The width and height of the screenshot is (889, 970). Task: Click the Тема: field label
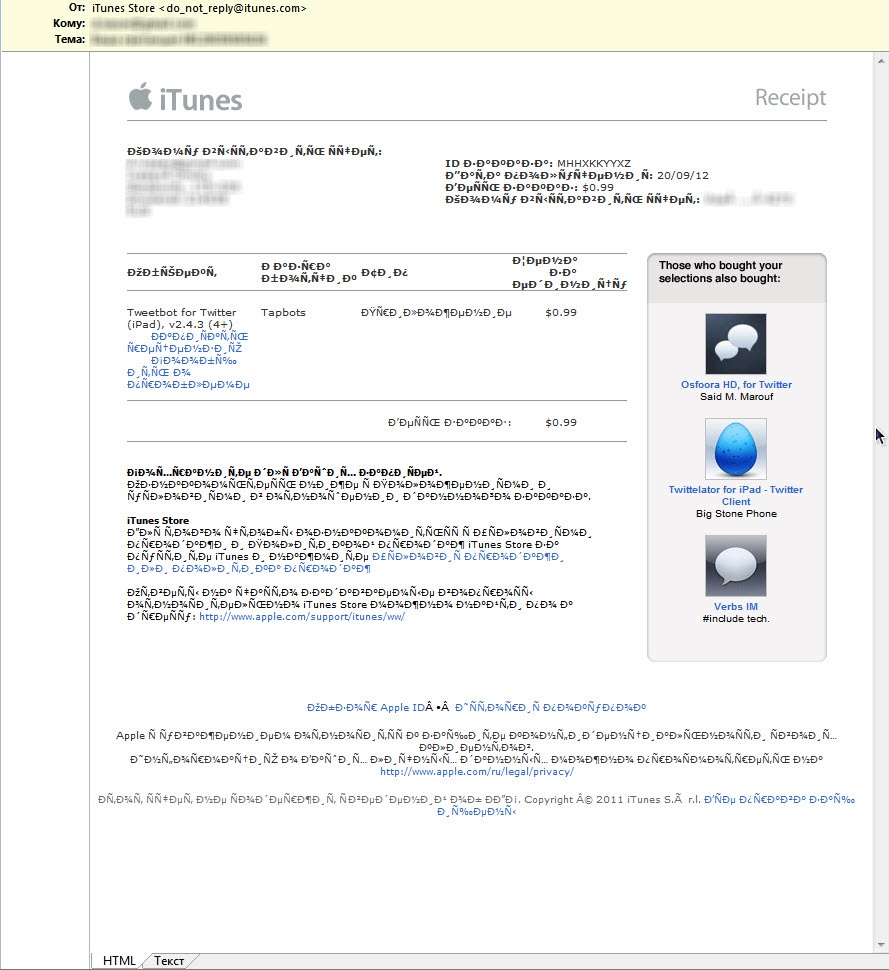click(70, 39)
